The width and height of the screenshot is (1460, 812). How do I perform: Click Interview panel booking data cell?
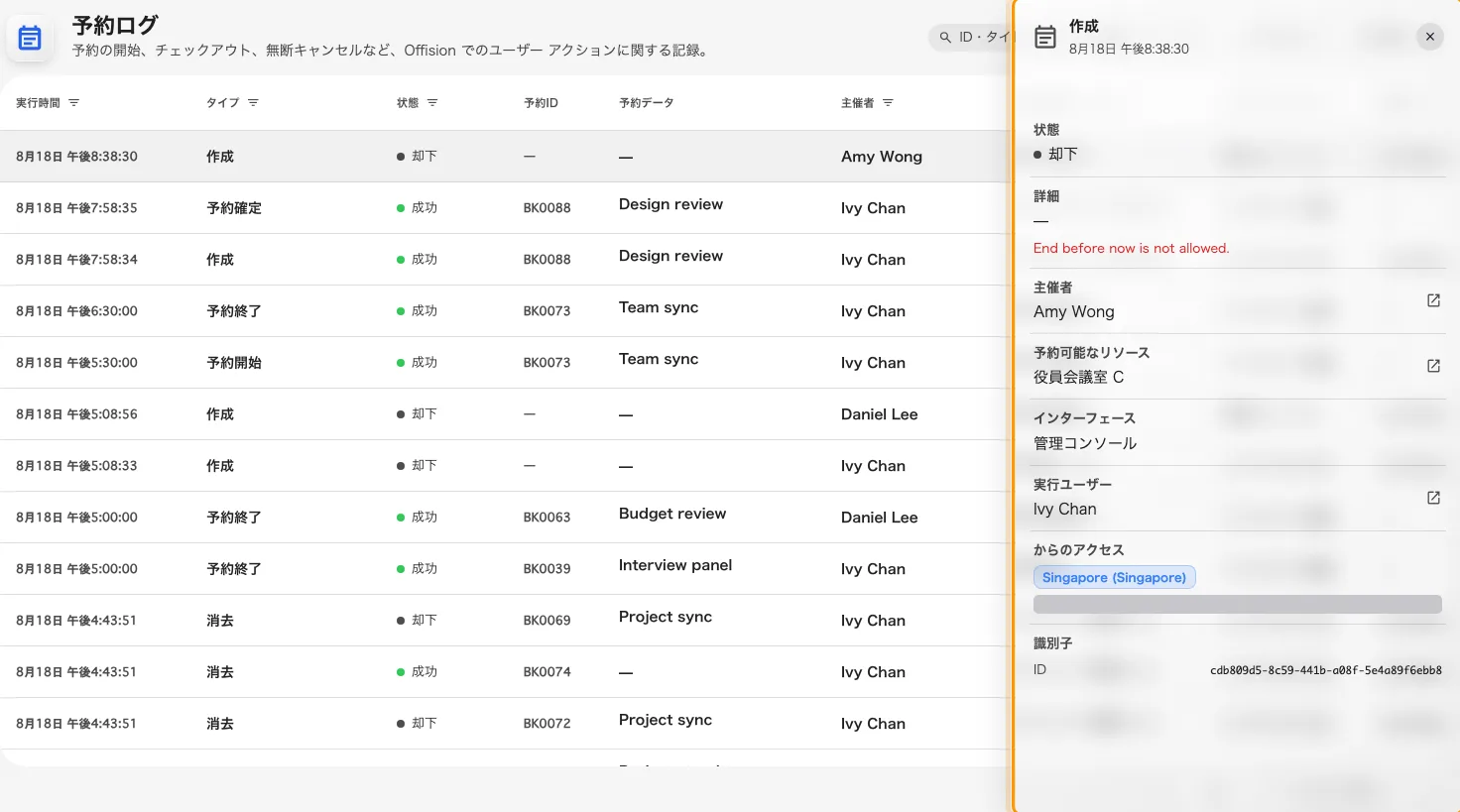[x=675, y=565]
